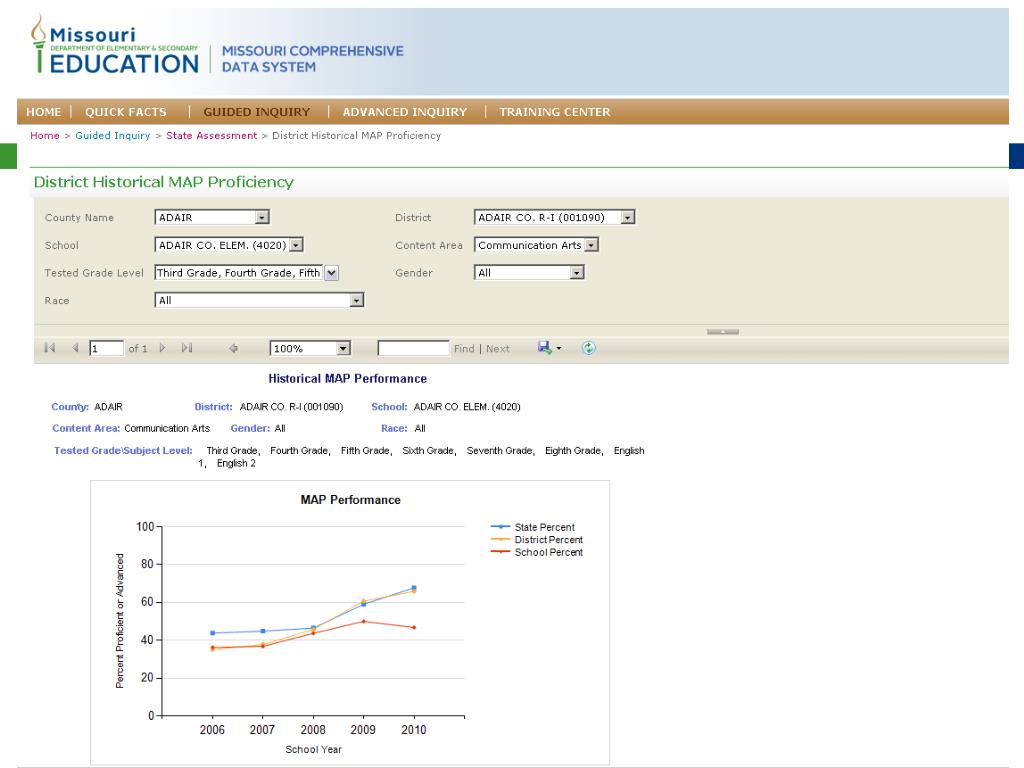Image resolution: width=1024 pixels, height=768 pixels.
Task: Click the find text search box
Action: [413, 349]
